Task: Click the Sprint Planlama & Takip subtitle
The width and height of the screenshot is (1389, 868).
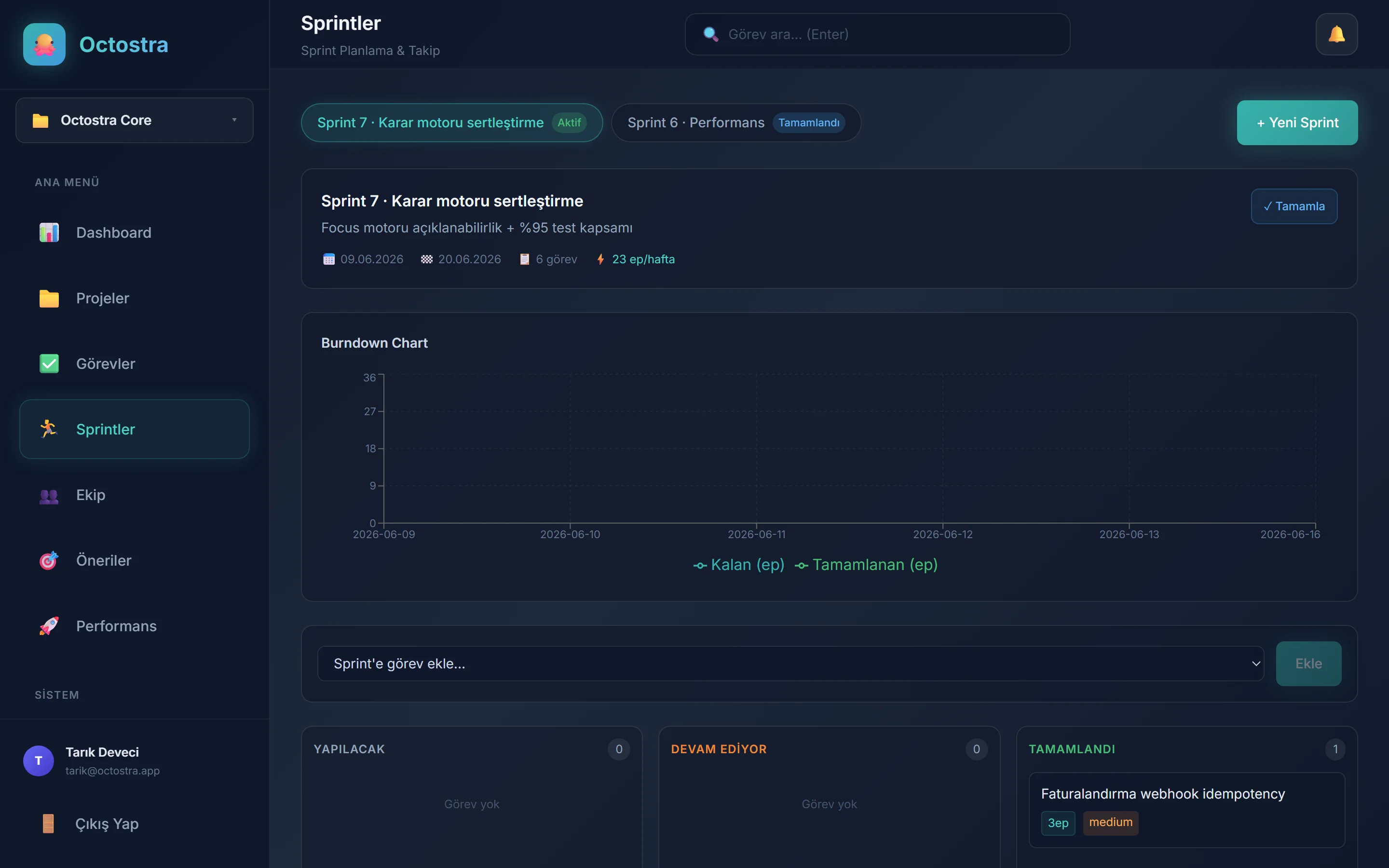Action: tap(370, 51)
